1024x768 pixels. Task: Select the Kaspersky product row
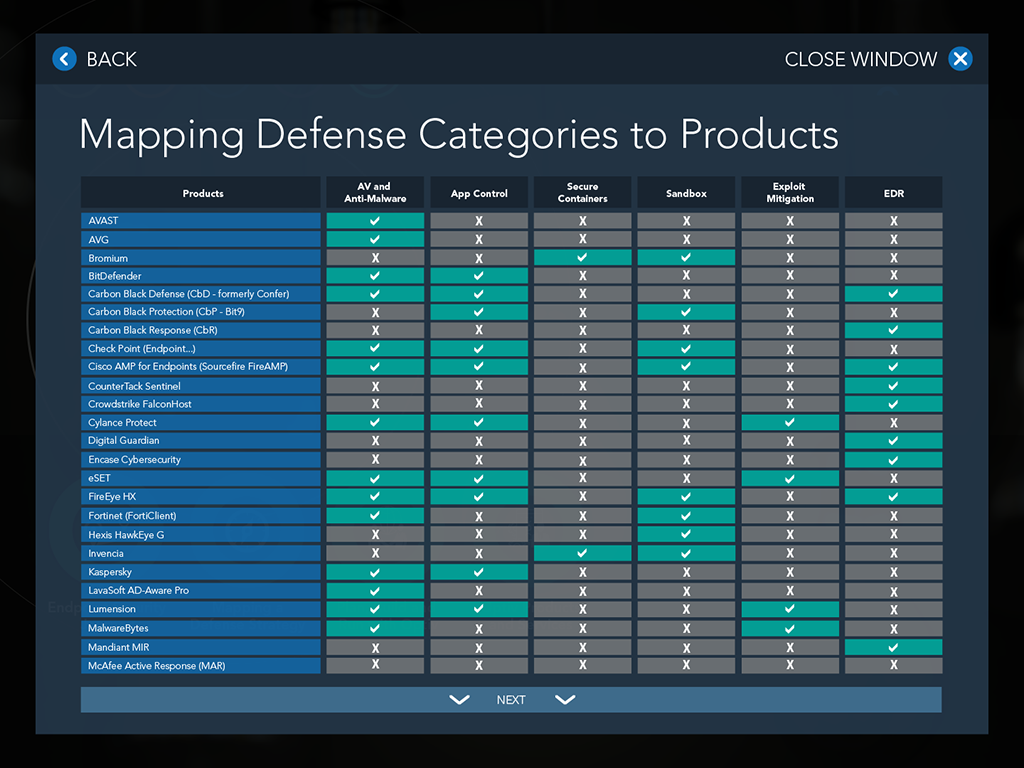[x=200, y=572]
